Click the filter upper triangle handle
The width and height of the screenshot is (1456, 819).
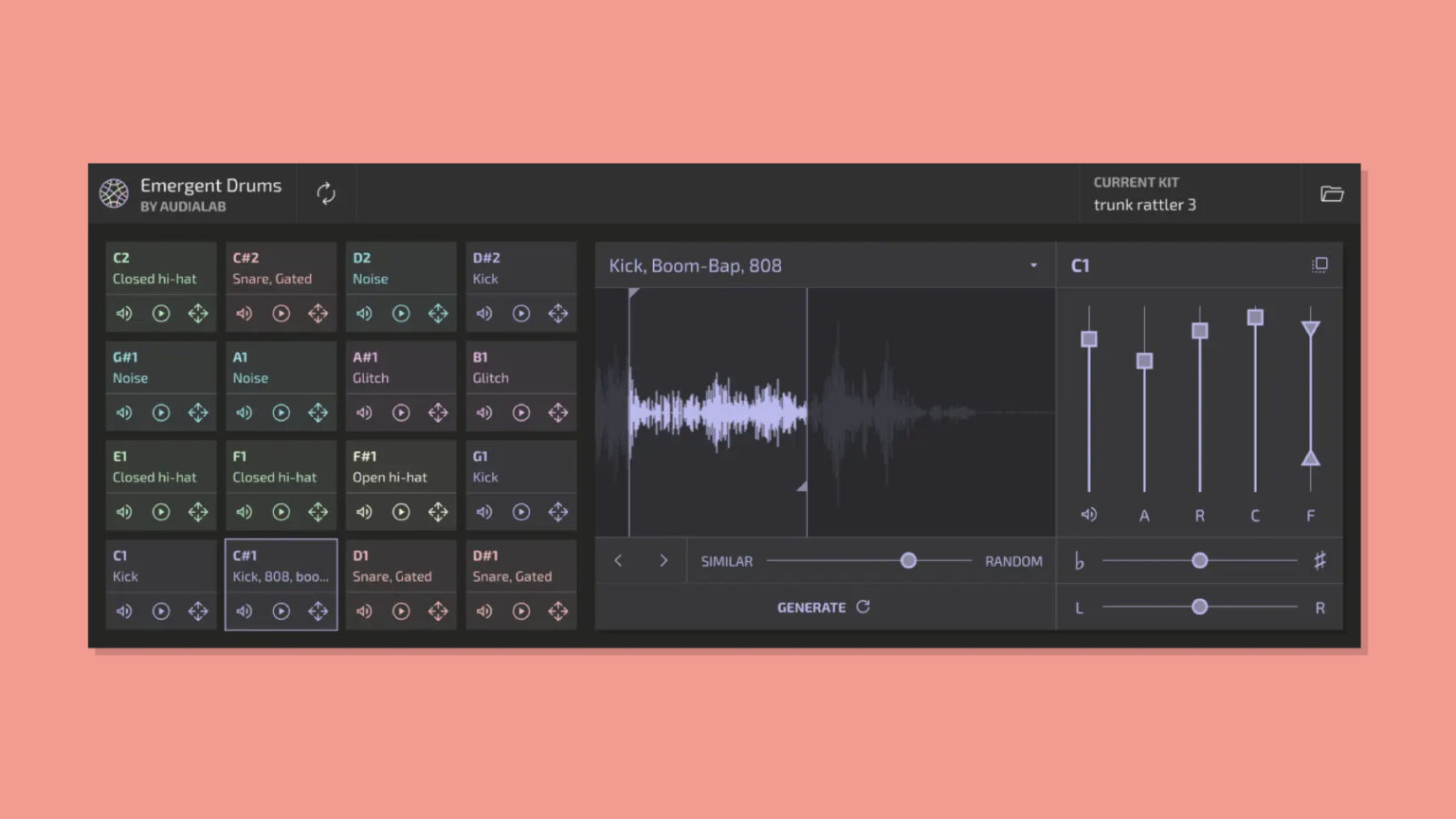point(1311,329)
